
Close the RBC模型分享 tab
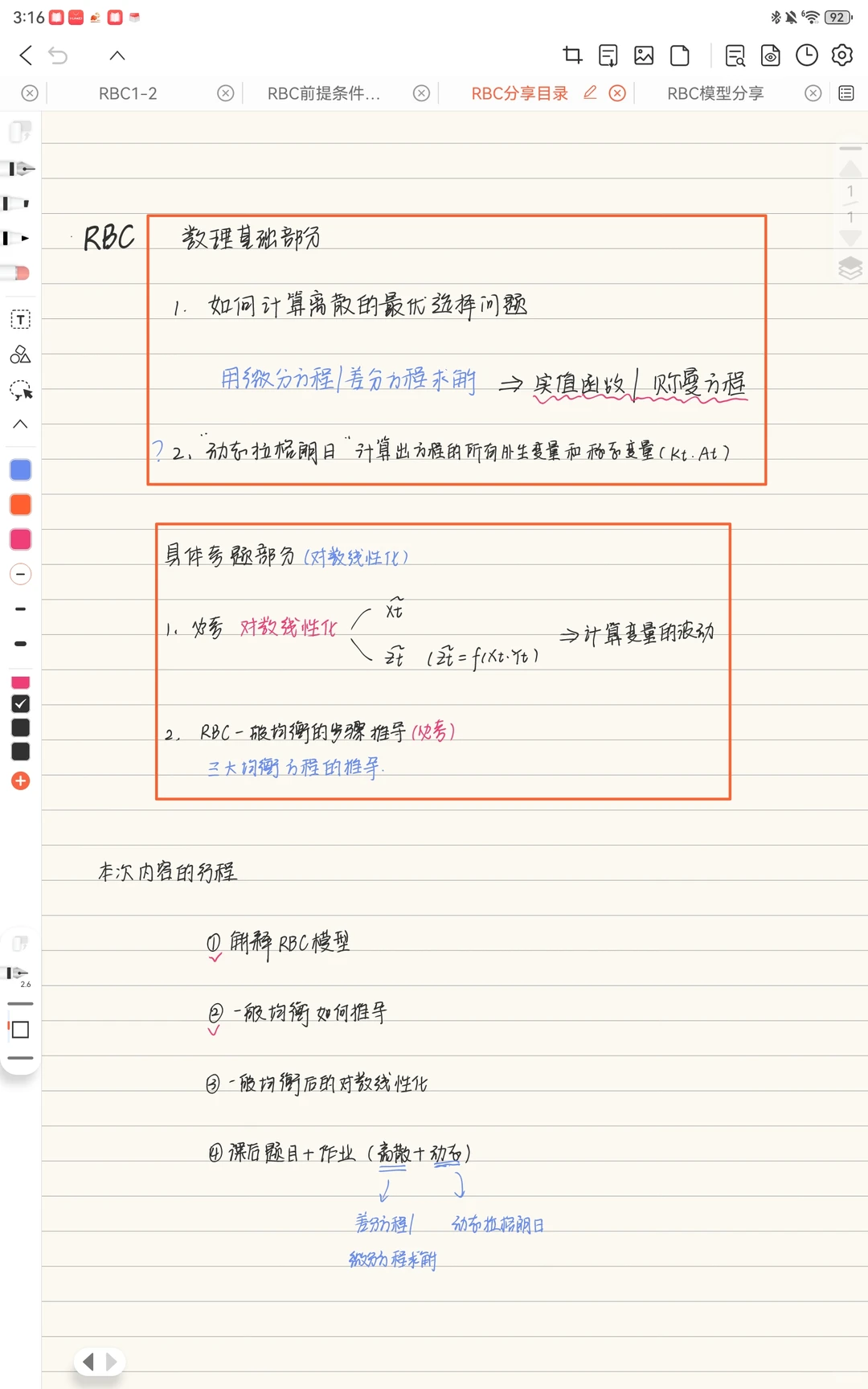tap(813, 93)
